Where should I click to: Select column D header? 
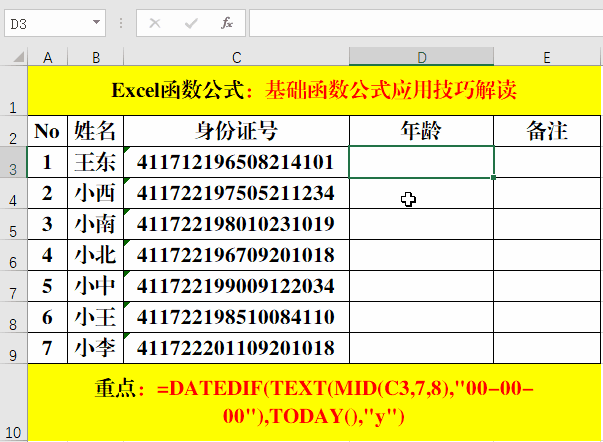(421, 57)
